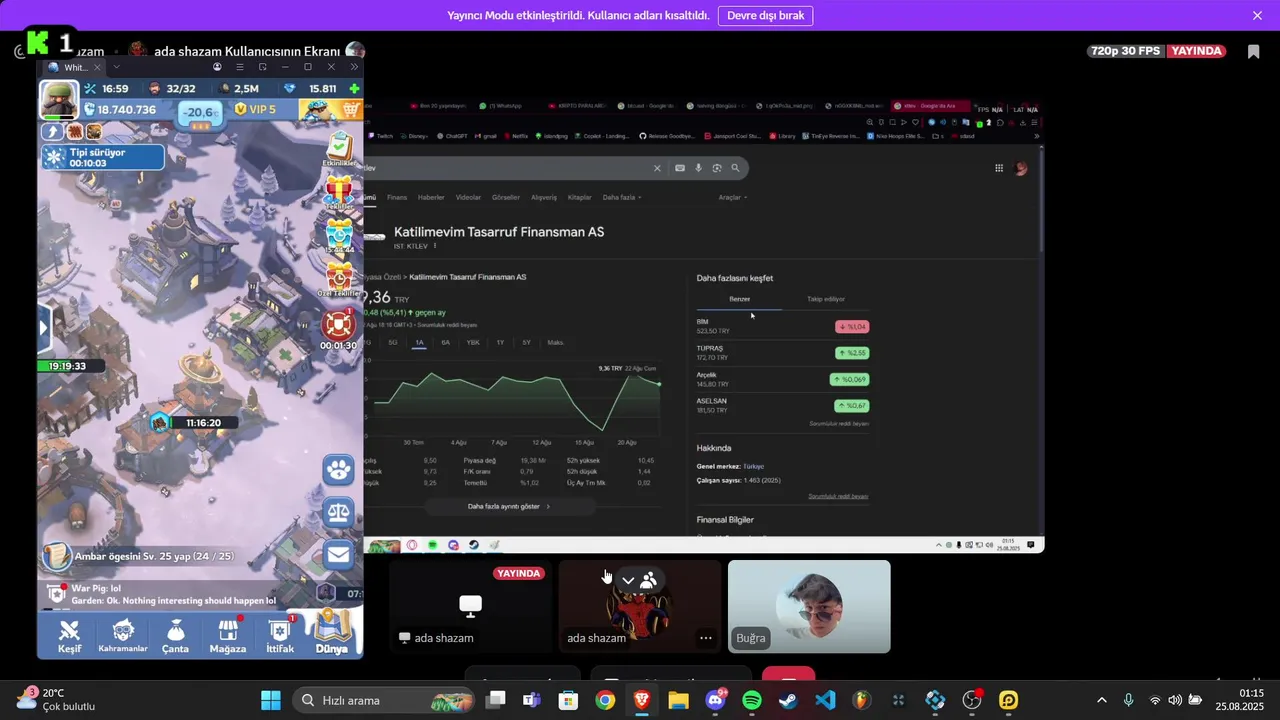Tap the white up-arrow buff icon

[52, 131]
